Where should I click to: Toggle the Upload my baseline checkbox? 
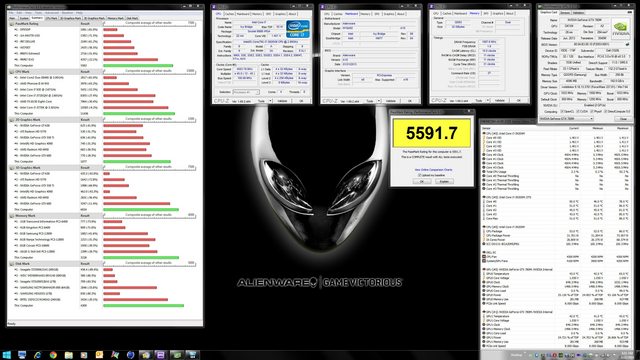pyautogui.click(x=419, y=175)
